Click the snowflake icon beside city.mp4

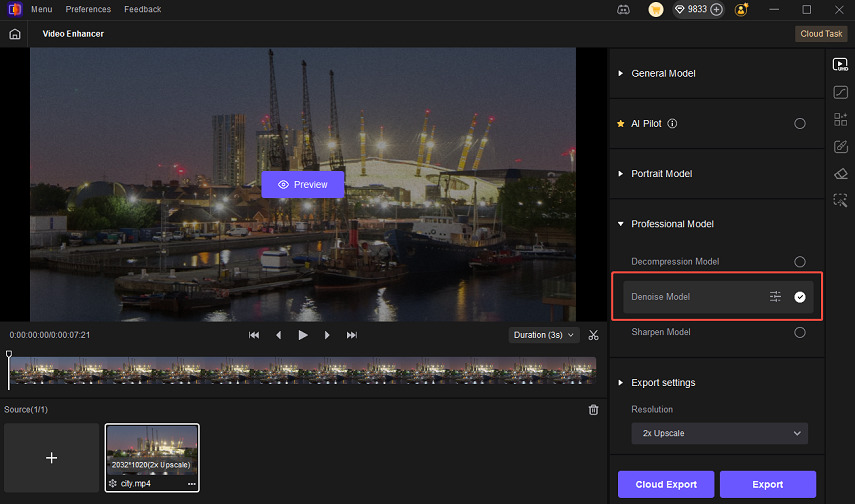[x=113, y=483]
